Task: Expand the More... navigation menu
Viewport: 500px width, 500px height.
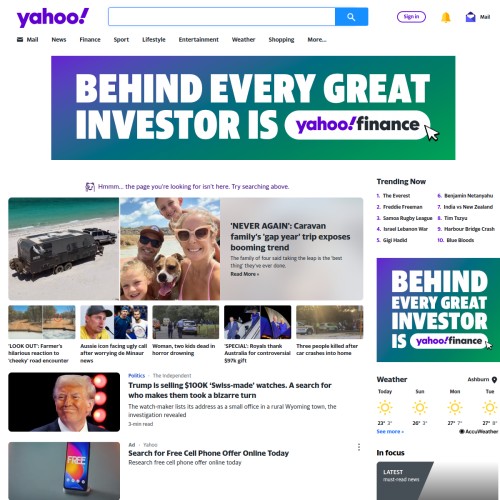Action: tap(317, 40)
